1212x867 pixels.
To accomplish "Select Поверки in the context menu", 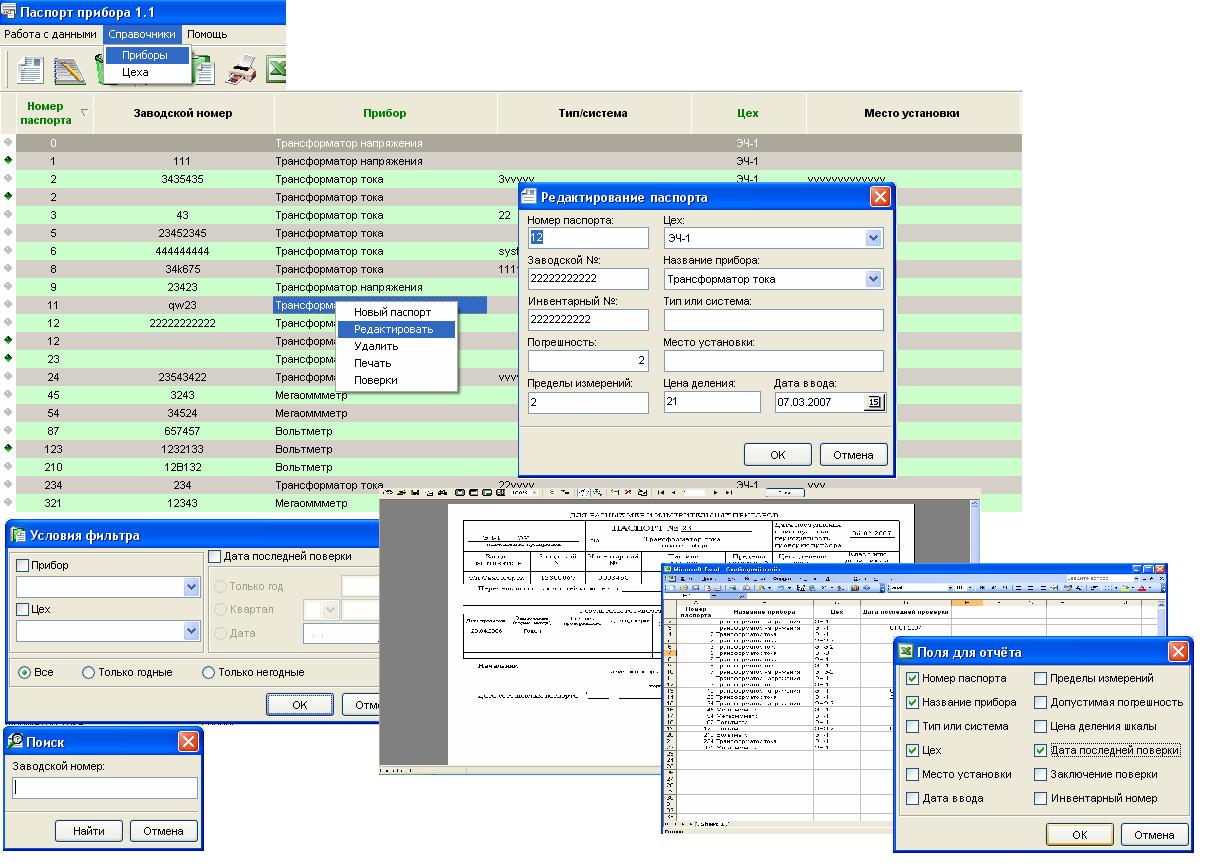I will pos(376,380).
